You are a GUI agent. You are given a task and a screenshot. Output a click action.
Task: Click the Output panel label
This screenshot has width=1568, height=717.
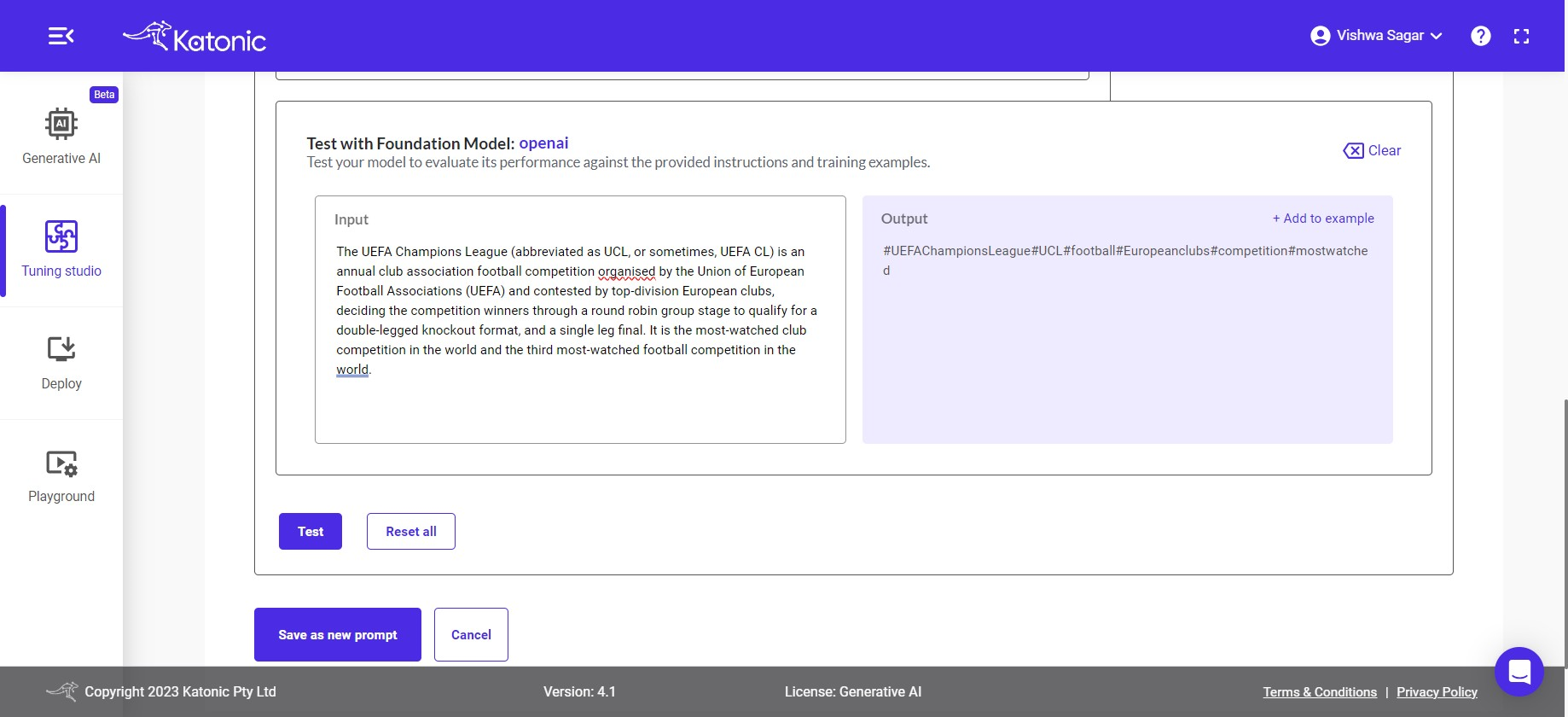point(904,219)
